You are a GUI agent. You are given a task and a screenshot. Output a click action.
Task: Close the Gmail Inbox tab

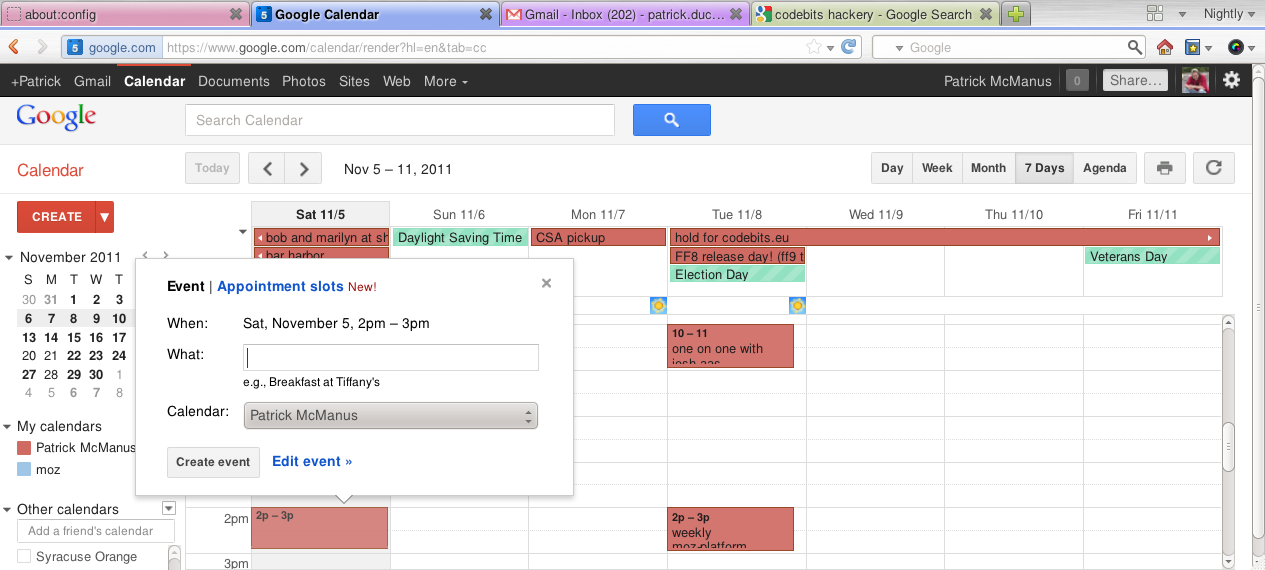click(x=736, y=14)
